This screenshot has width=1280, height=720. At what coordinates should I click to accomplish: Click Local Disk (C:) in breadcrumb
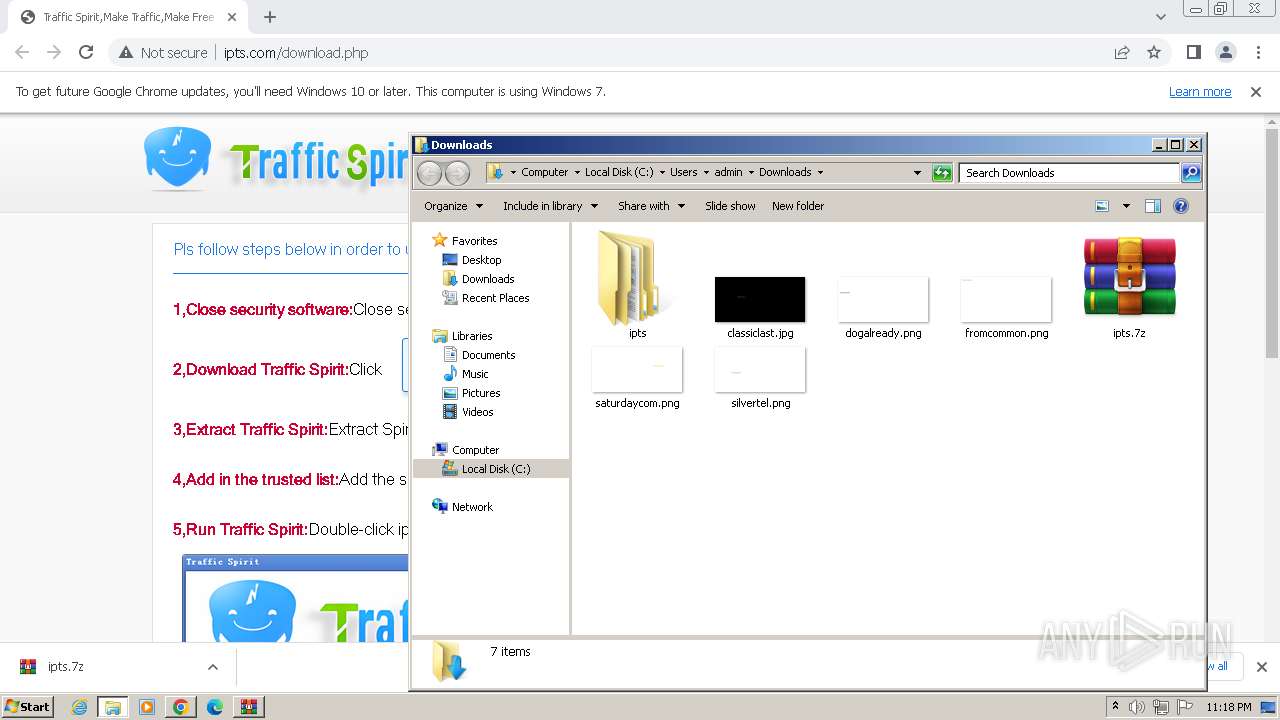point(619,172)
